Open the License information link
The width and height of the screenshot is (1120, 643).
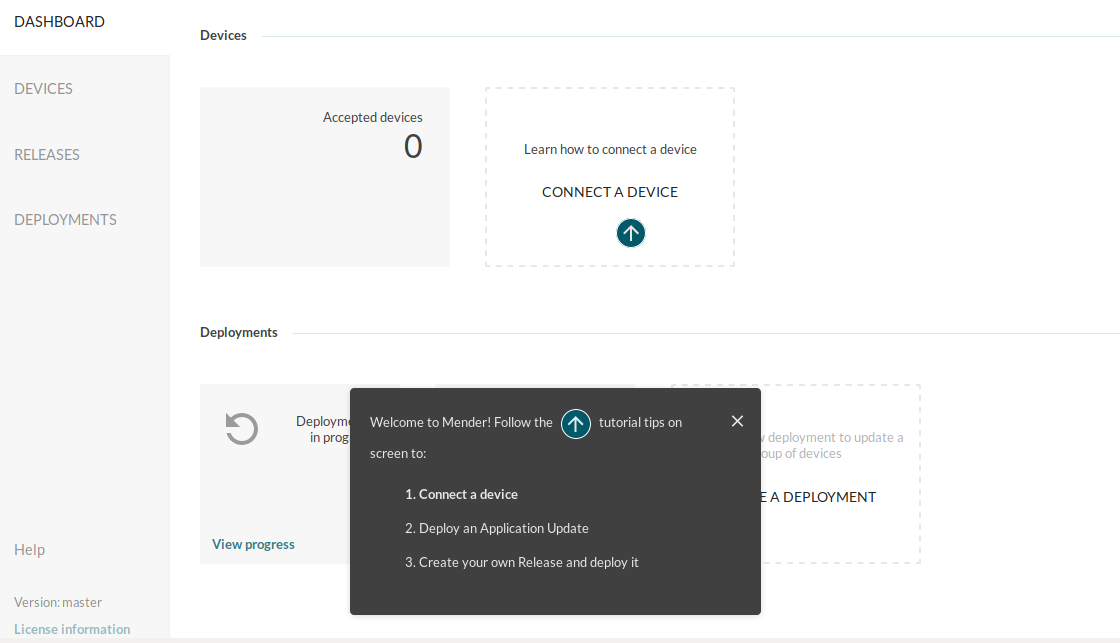[x=72, y=629]
